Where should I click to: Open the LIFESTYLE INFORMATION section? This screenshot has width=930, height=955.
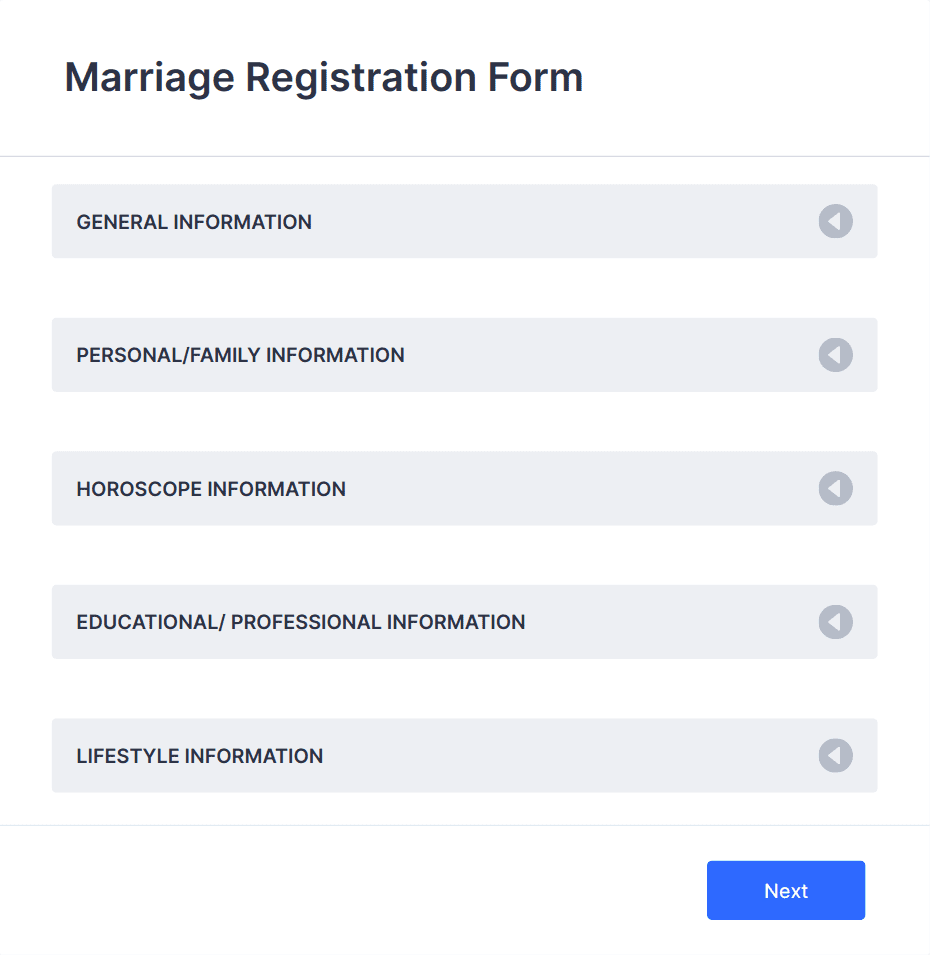tap(464, 755)
